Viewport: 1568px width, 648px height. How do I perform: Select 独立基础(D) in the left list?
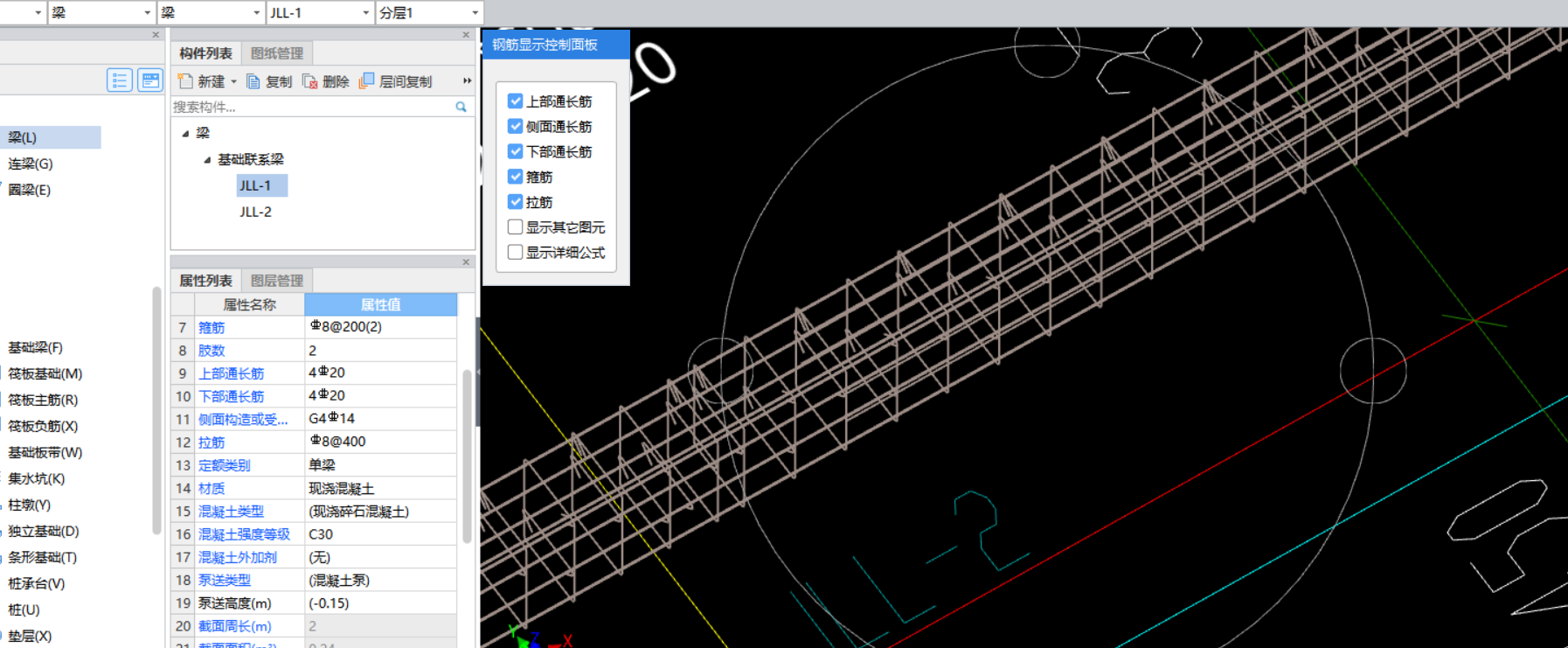(44, 531)
